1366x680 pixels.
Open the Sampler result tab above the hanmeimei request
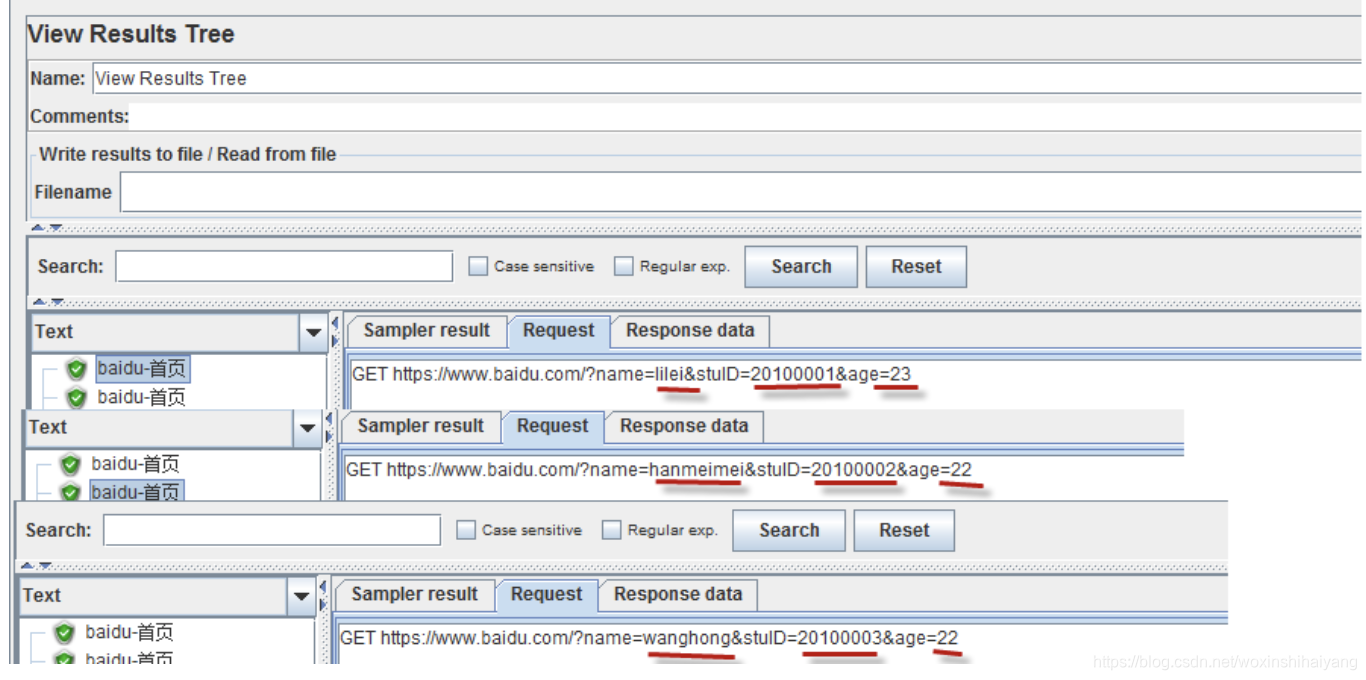point(421,426)
